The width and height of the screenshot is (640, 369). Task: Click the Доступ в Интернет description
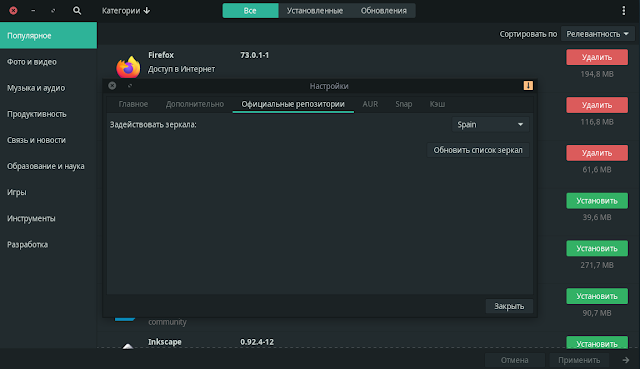[181, 69]
